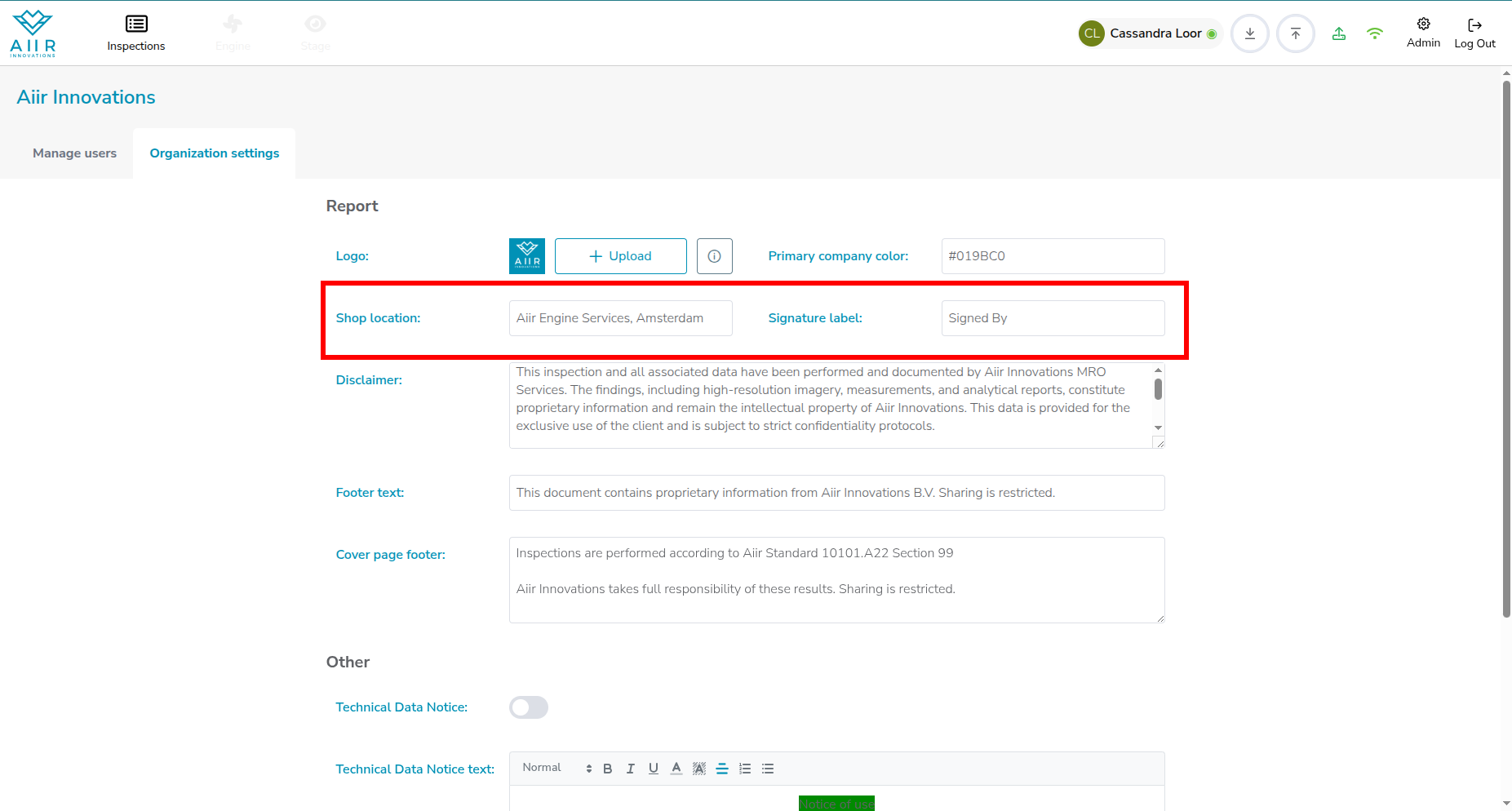Click the Disclaimer scroll-up arrow
Viewport: 1512px width, 811px height.
coord(1158,370)
